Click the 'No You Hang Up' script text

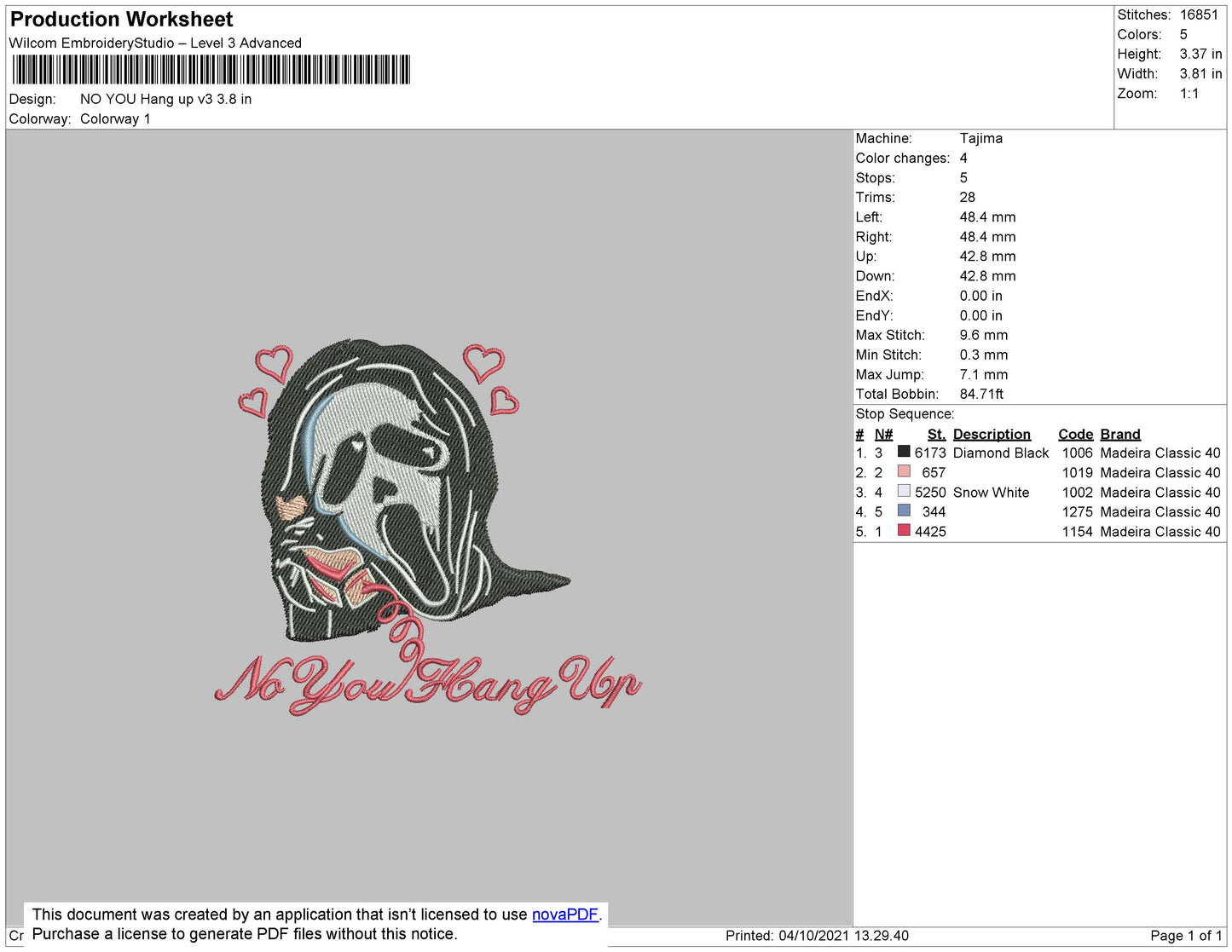(x=426, y=682)
